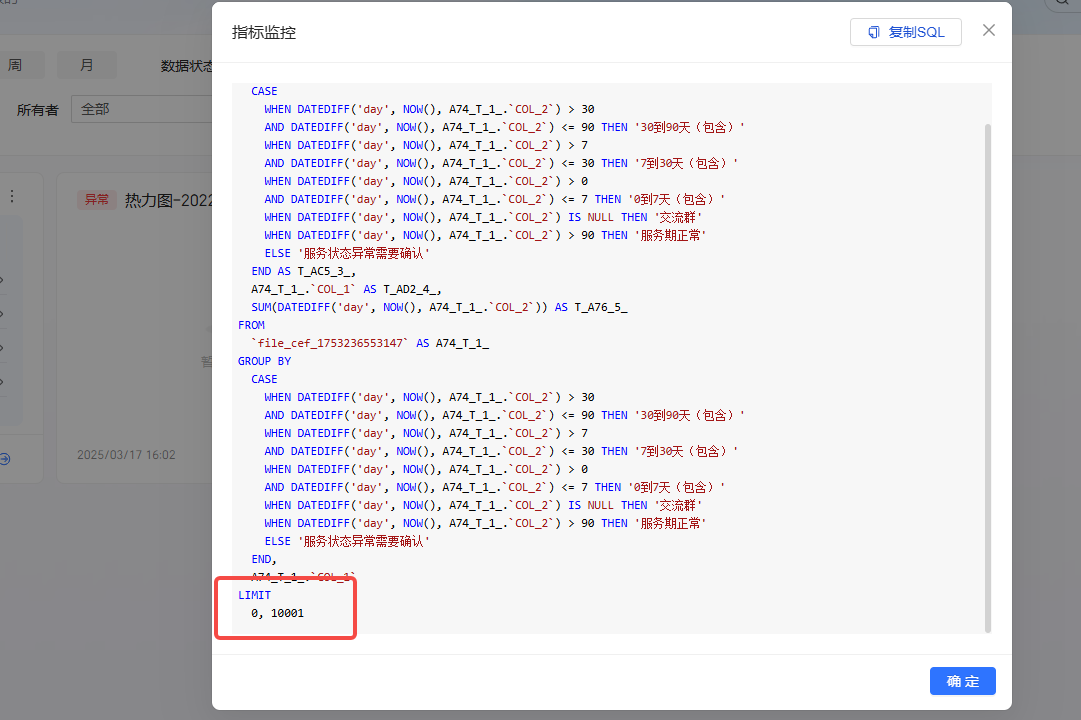Switch to the 周 tab
This screenshot has width=1081, height=720.
[15, 65]
